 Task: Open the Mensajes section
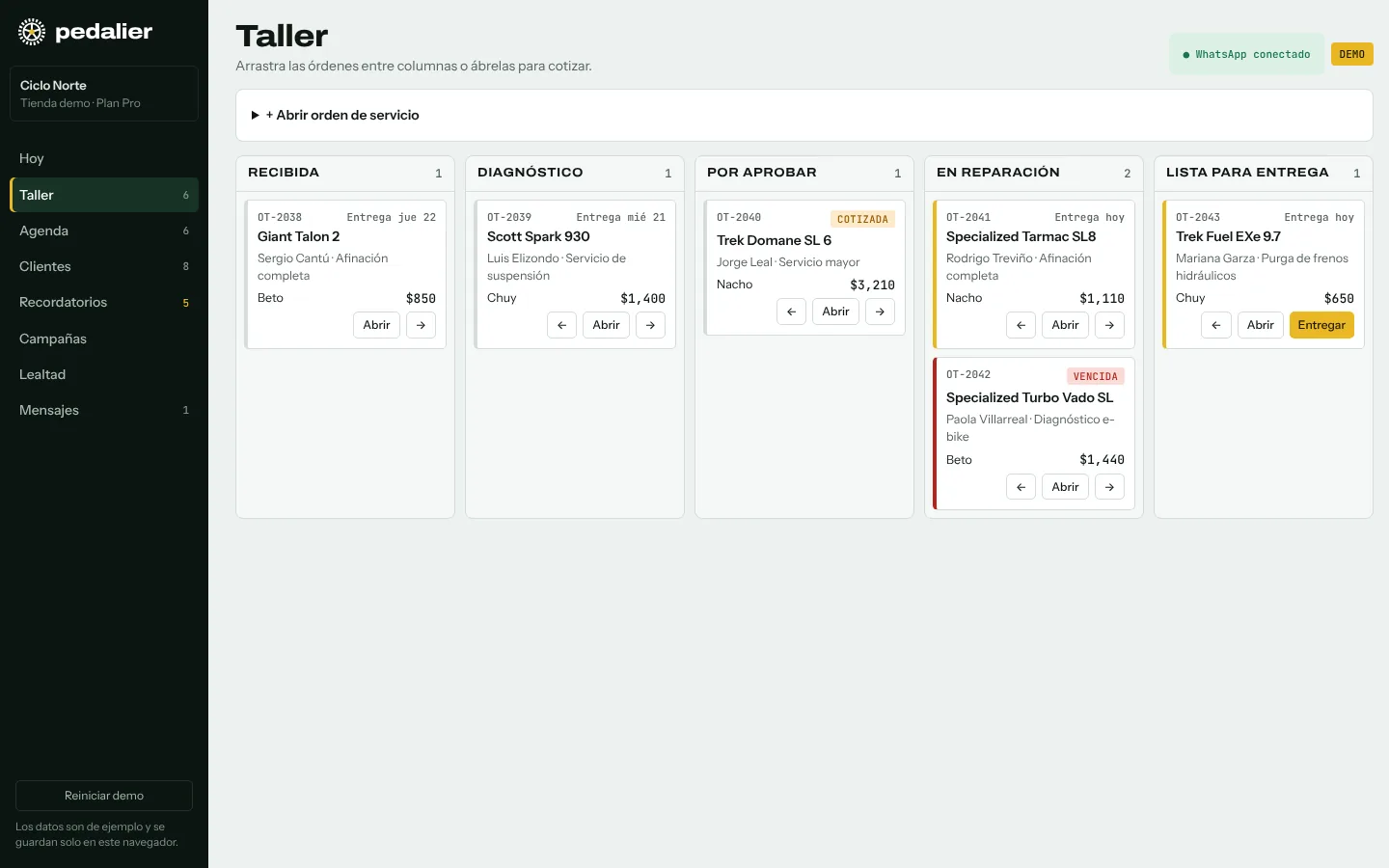(x=104, y=410)
